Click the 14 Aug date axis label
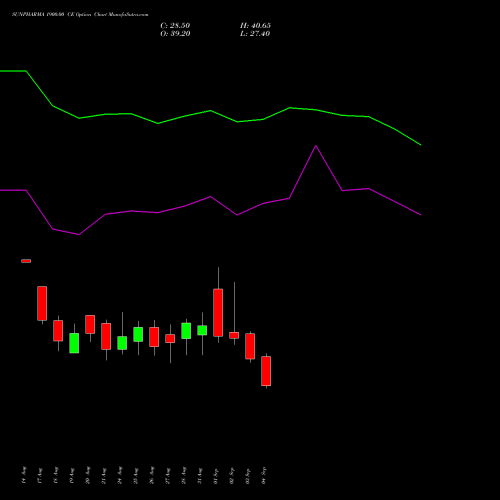 [24, 475]
